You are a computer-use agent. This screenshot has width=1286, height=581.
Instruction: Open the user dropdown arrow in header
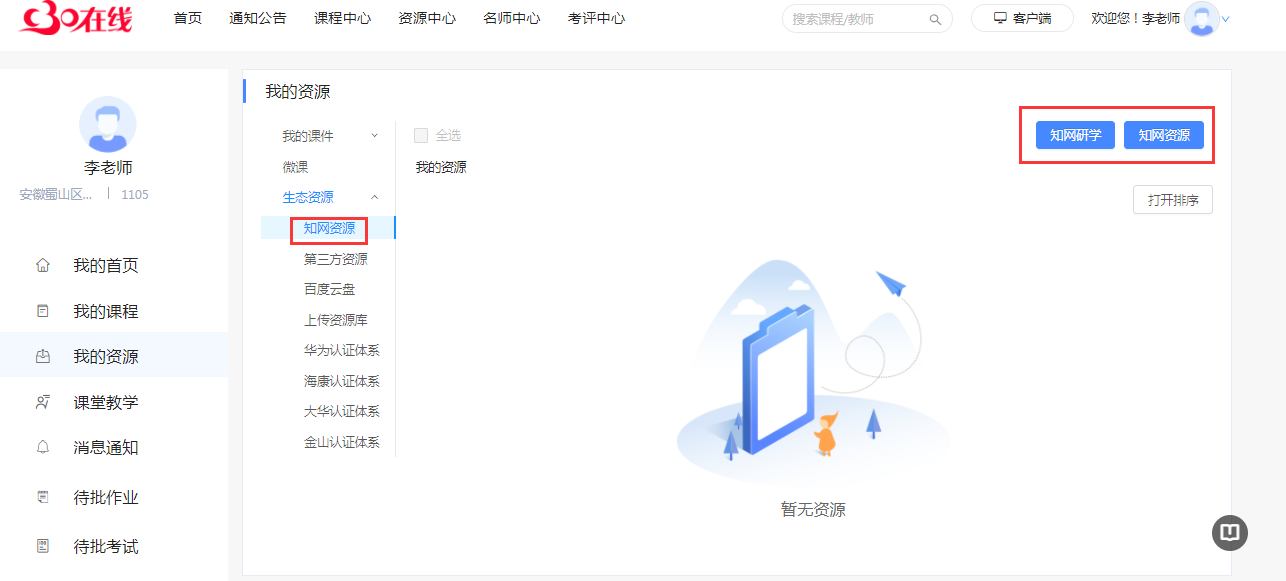click(1226, 19)
